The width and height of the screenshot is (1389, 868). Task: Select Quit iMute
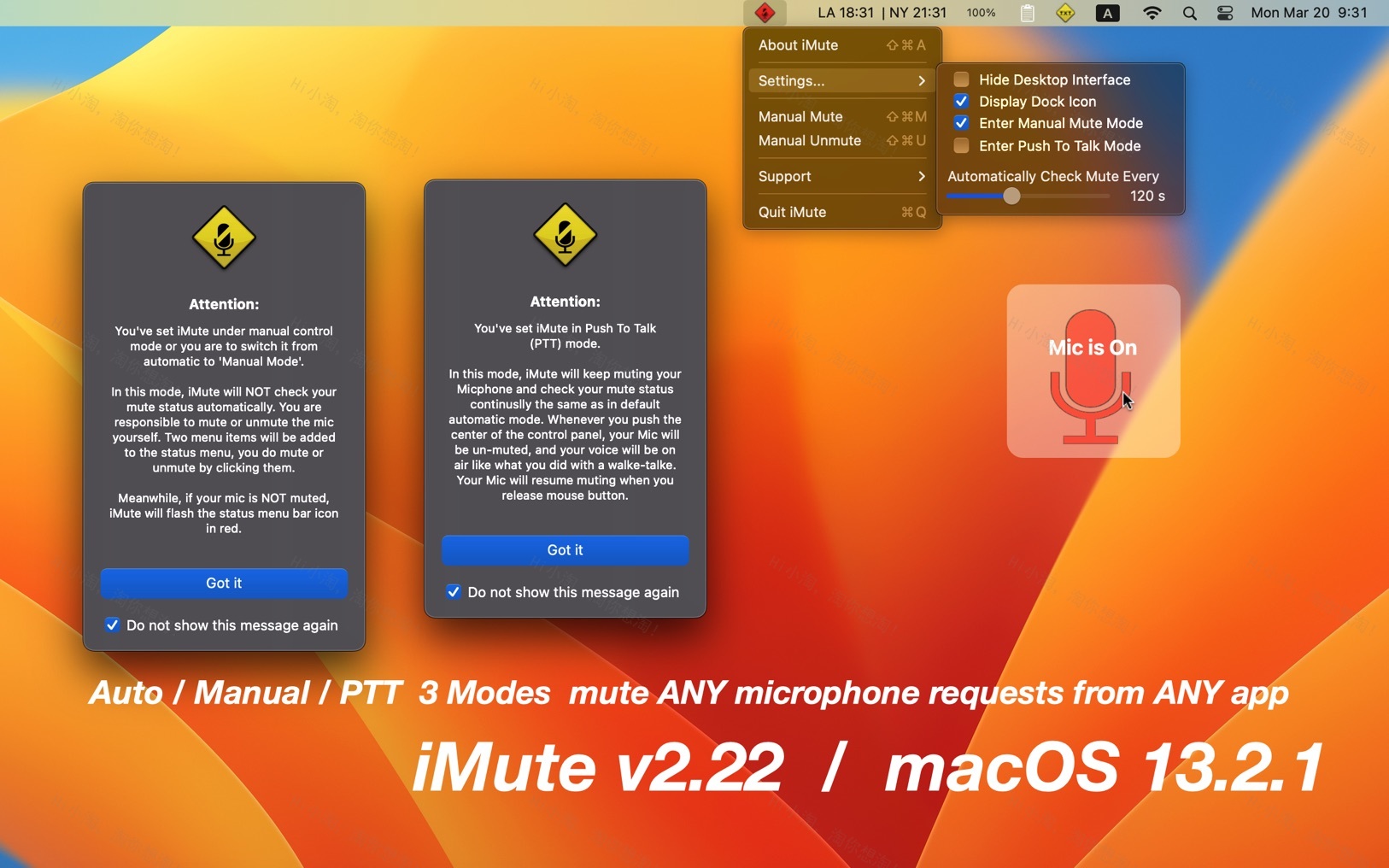(x=793, y=212)
